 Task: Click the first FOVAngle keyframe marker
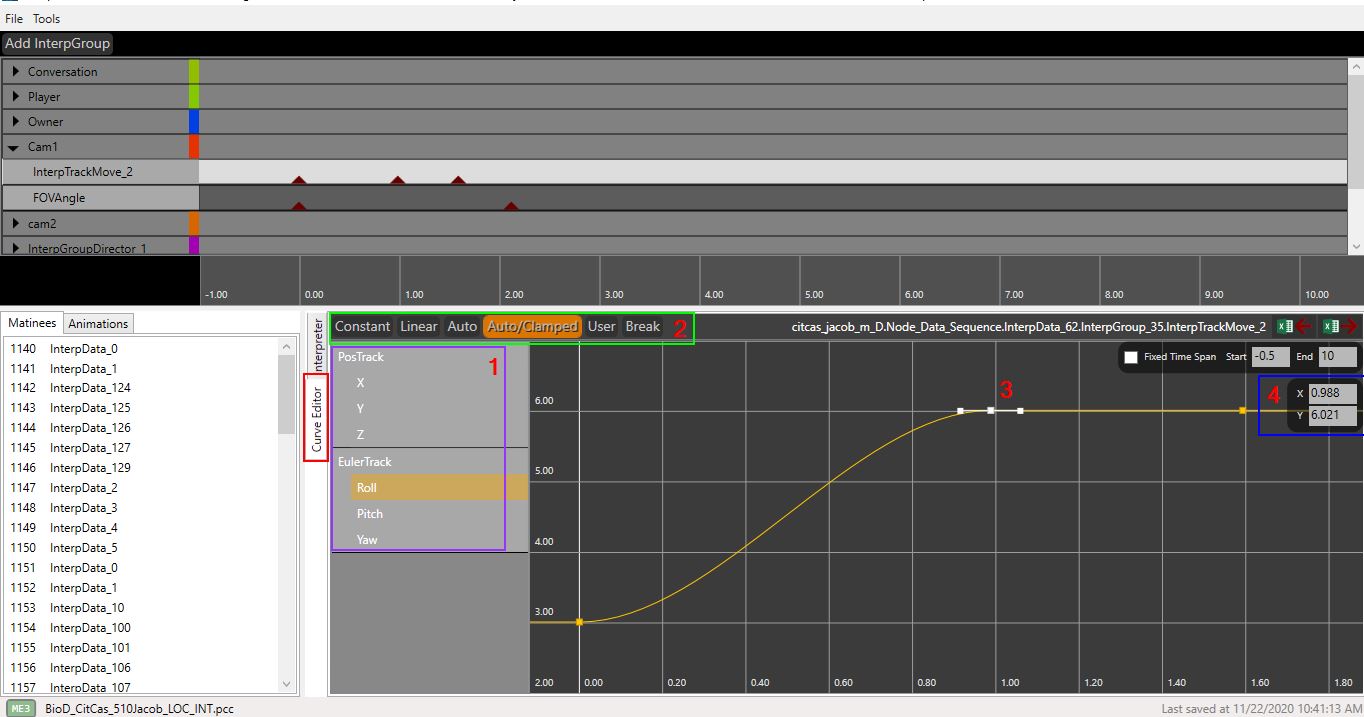pyautogui.click(x=298, y=206)
